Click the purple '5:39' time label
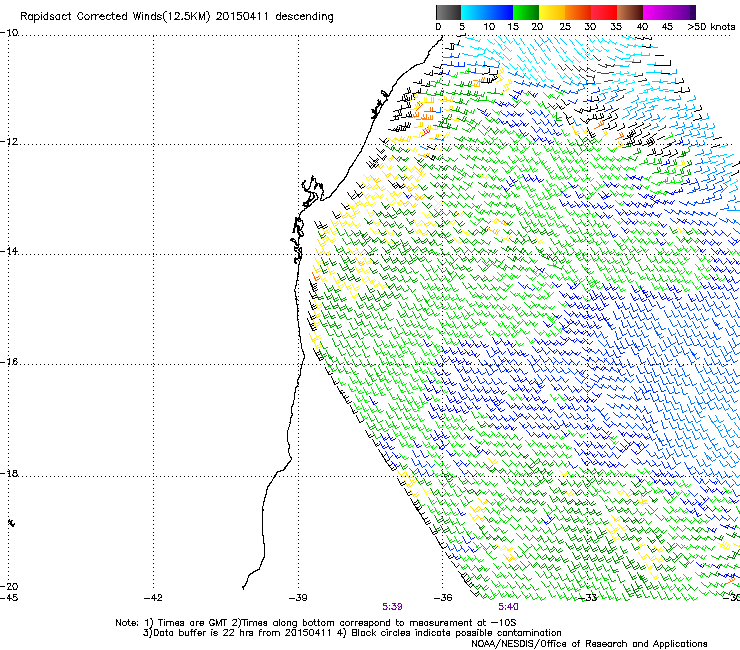The height and width of the screenshot is (650, 740). coord(392,607)
